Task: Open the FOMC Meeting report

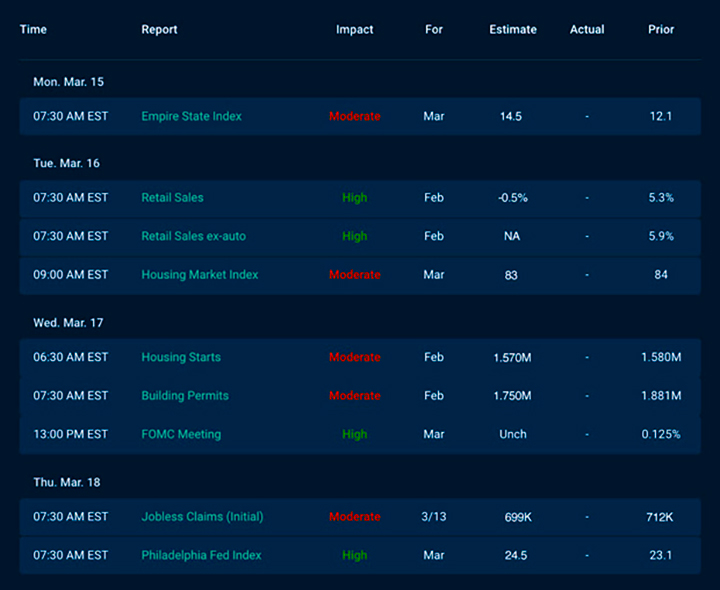Action: coord(181,434)
